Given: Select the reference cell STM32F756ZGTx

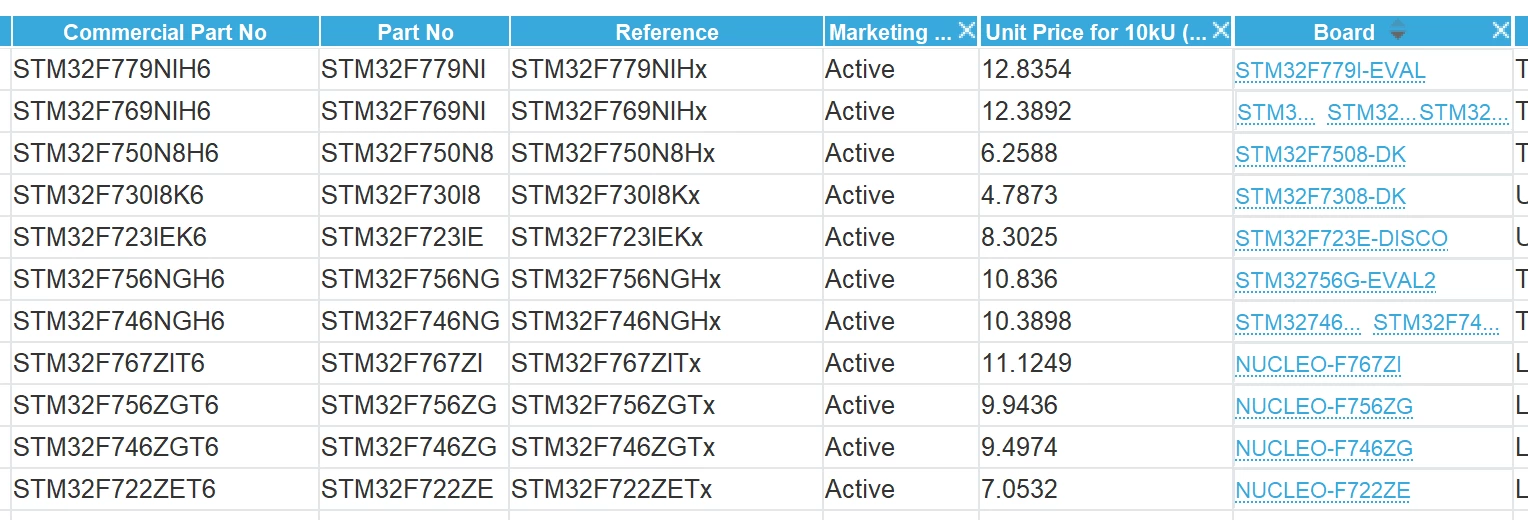Looking at the screenshot, I should pyautogui.click(x=613, y=406).
